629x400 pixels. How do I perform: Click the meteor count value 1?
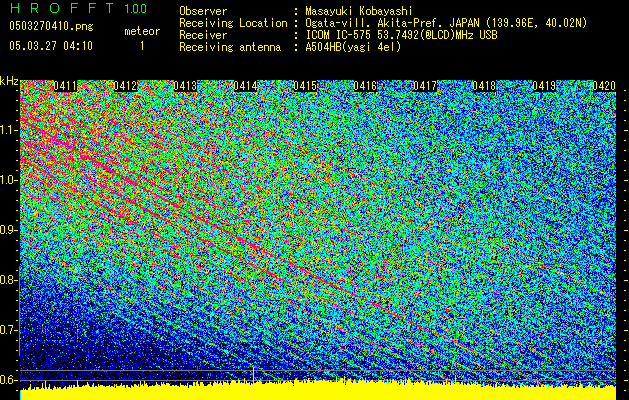click(x=142, y=46)
